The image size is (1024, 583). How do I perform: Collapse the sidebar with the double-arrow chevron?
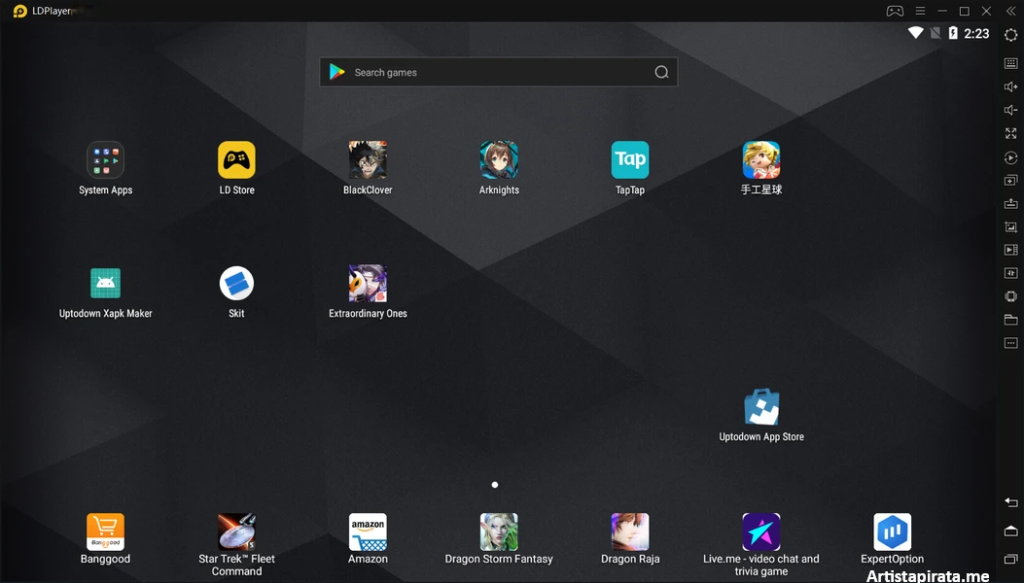point(1011,11)
